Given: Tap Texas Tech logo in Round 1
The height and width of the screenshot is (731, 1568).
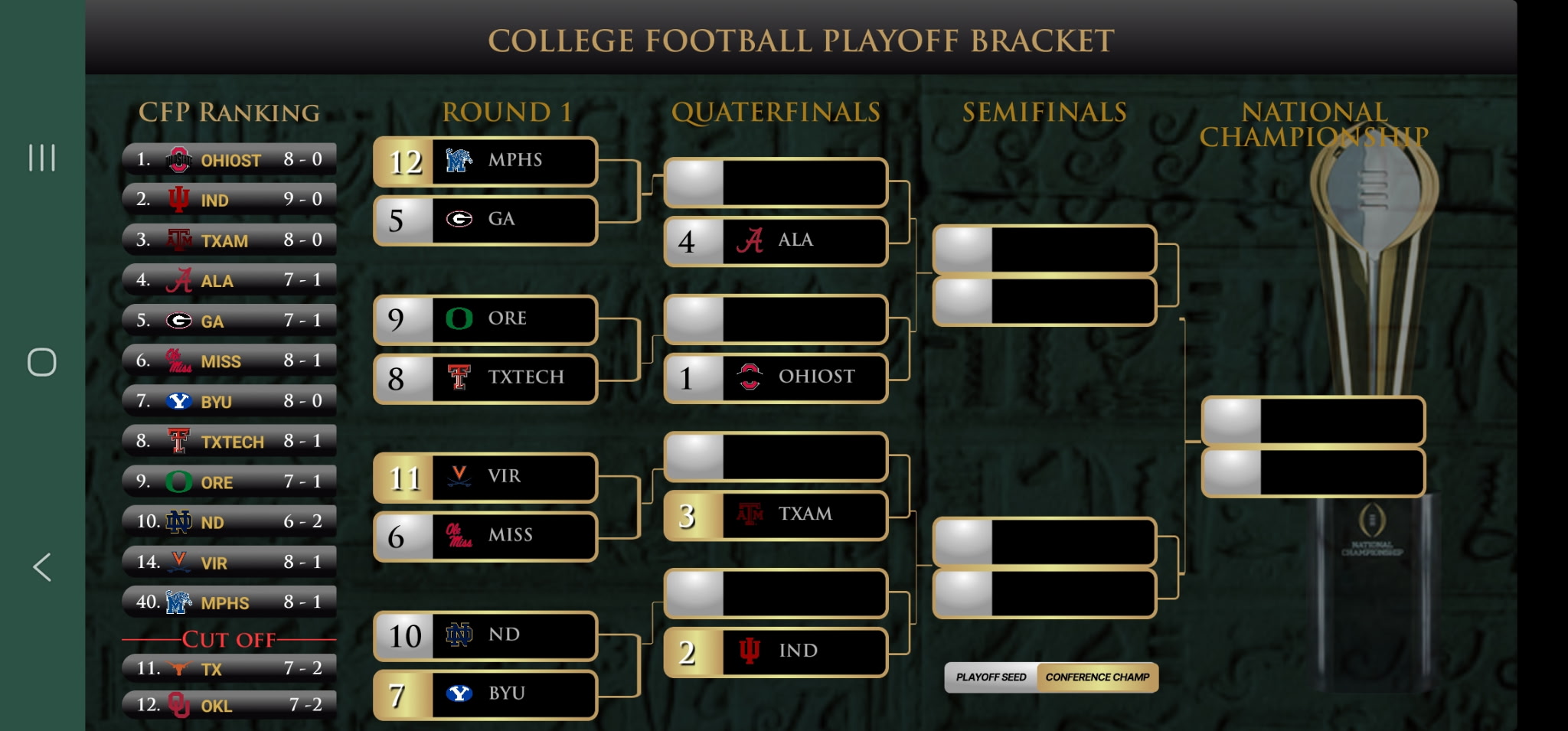Looking at the screenshot, I should (459, 377).
